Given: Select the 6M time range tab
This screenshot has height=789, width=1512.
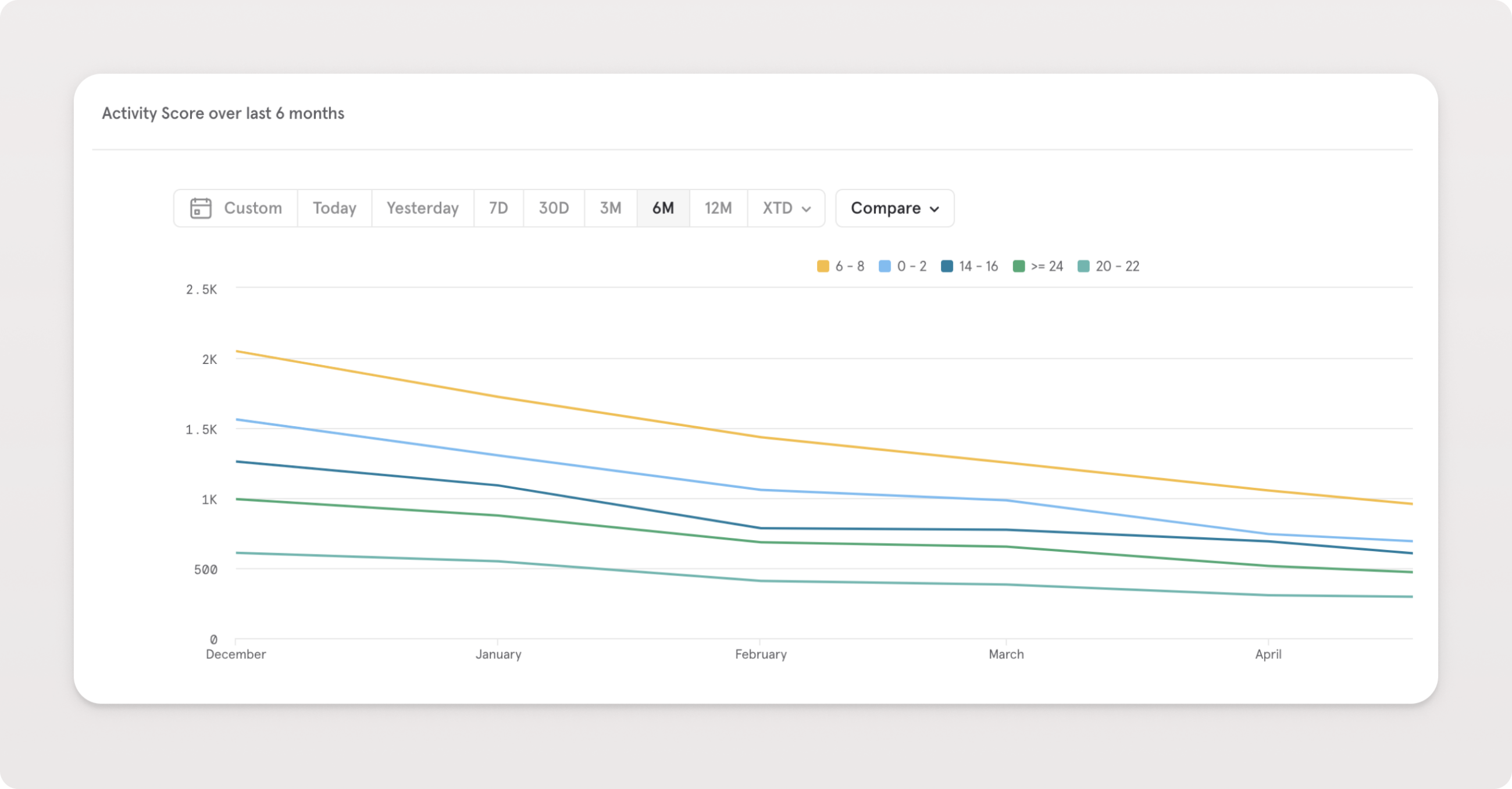Looking at the screenshot, I should pos(664,208).
